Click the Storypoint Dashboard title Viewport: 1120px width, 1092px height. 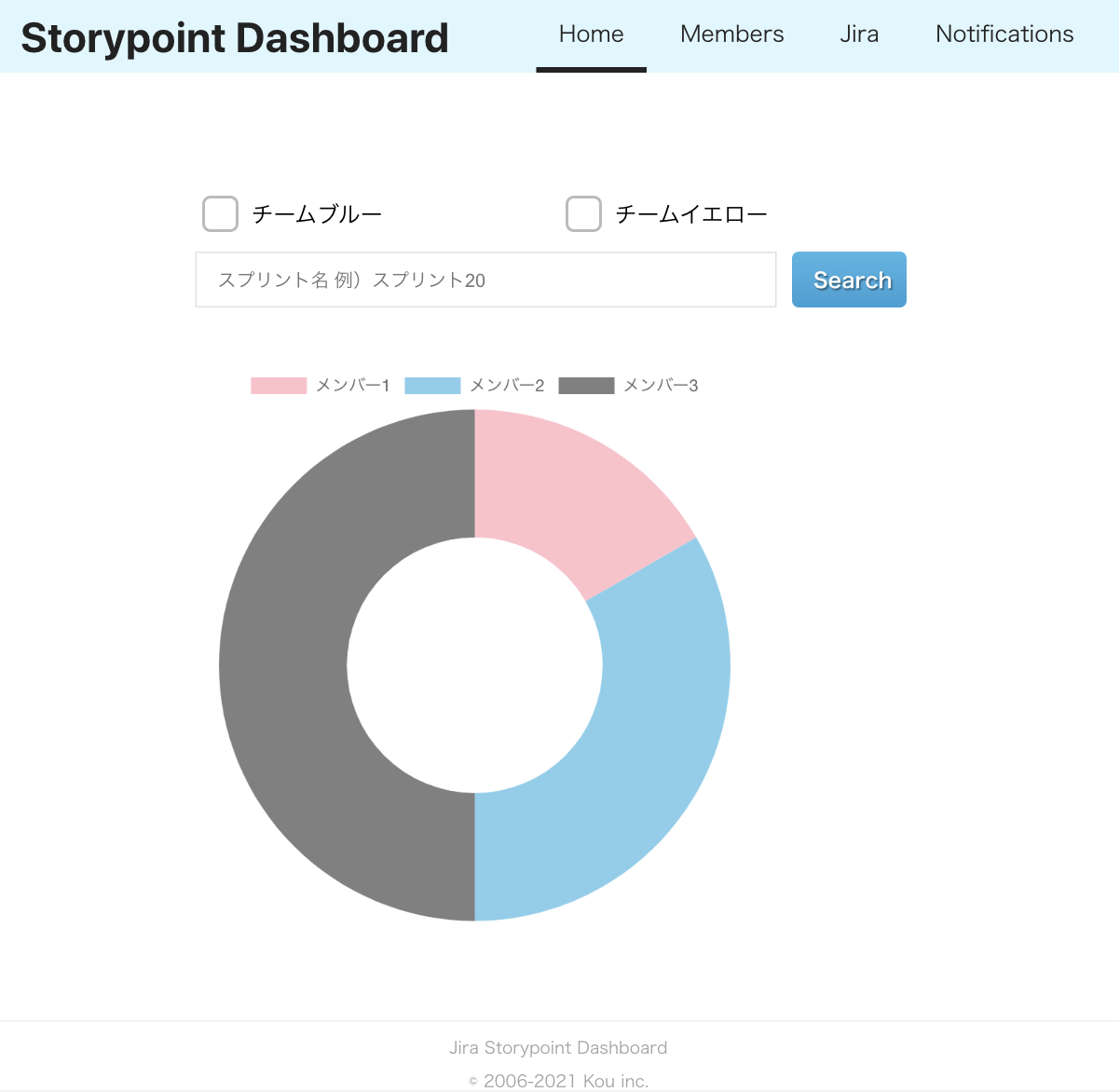[236, 37]
